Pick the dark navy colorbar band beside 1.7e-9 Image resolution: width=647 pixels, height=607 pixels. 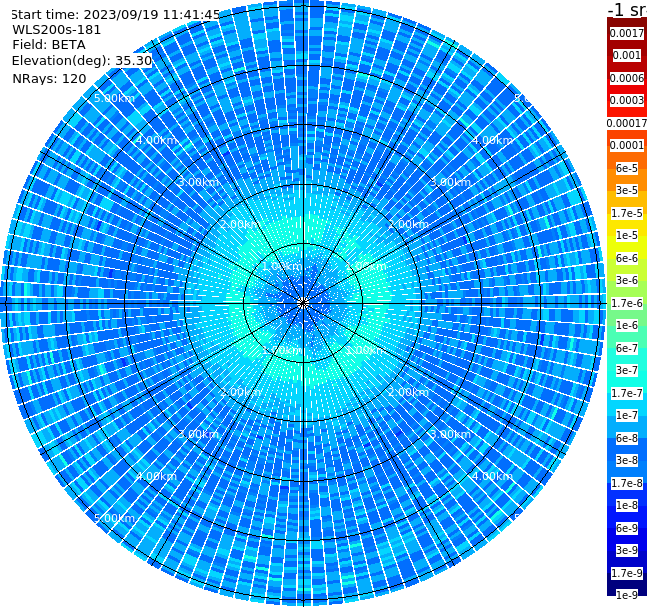(x=627, y=583)
